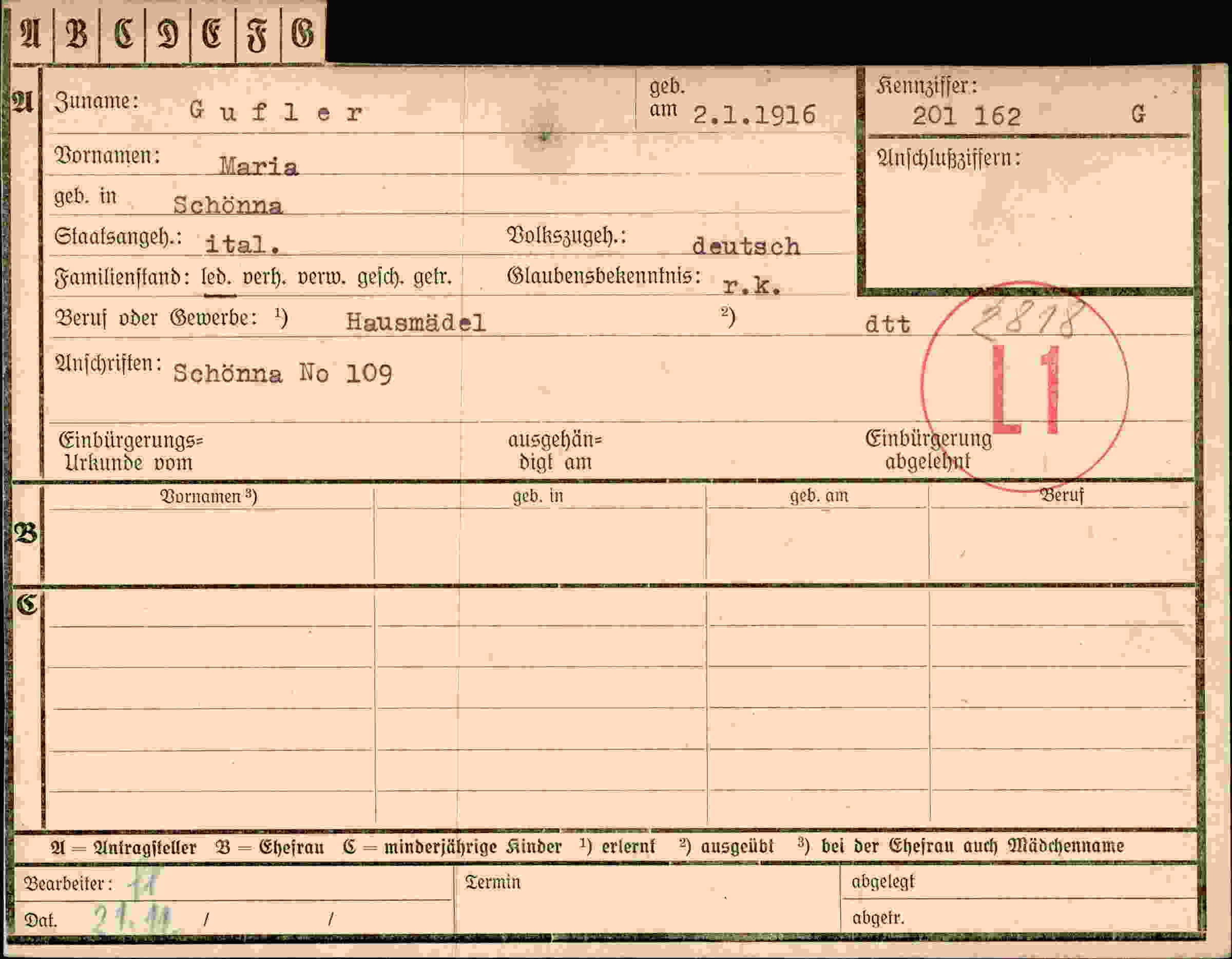Viewport: 1232px width, 959px height.
Task: Click the marital option 'gesch.'
Action: coord(381,278)
